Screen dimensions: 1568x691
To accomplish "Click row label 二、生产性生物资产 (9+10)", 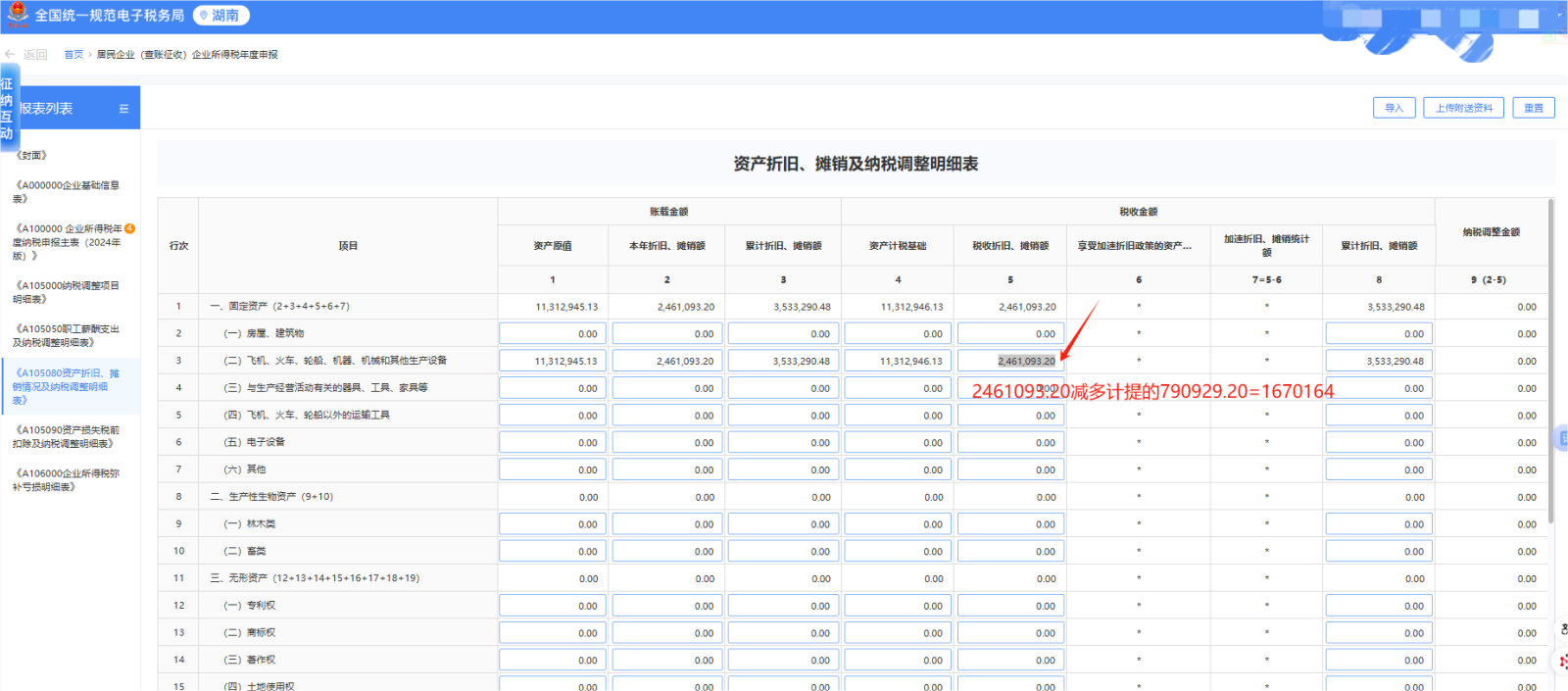I will coord(271,497).
